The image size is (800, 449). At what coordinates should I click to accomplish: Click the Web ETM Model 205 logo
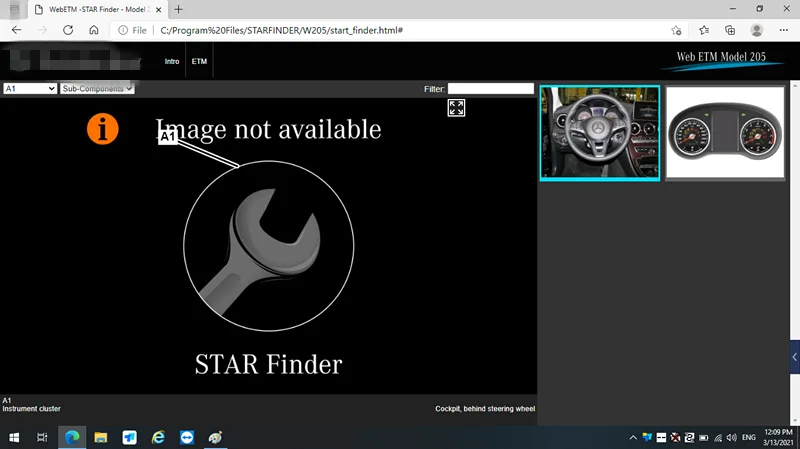coord(721,60)
